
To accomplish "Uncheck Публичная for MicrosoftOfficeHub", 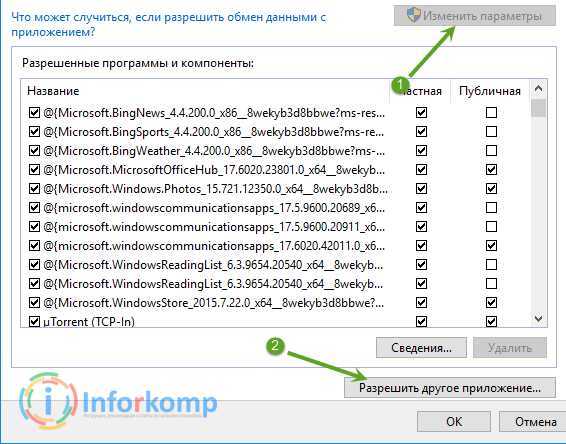I will point(491,170).
